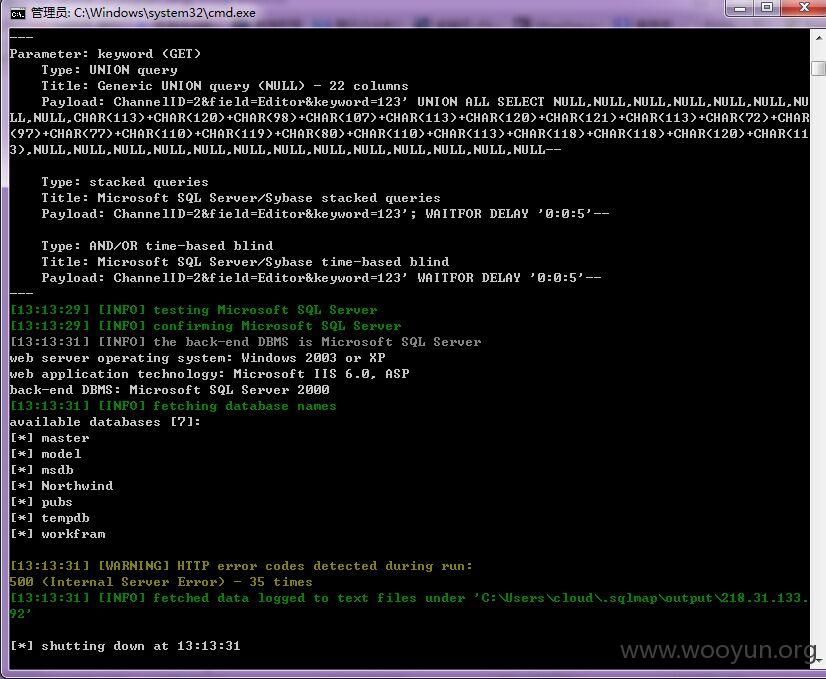The width and height of the screenshot is (826, 679).
Task: Click the 'fetched data logged to text files' line
Action: 409,606
